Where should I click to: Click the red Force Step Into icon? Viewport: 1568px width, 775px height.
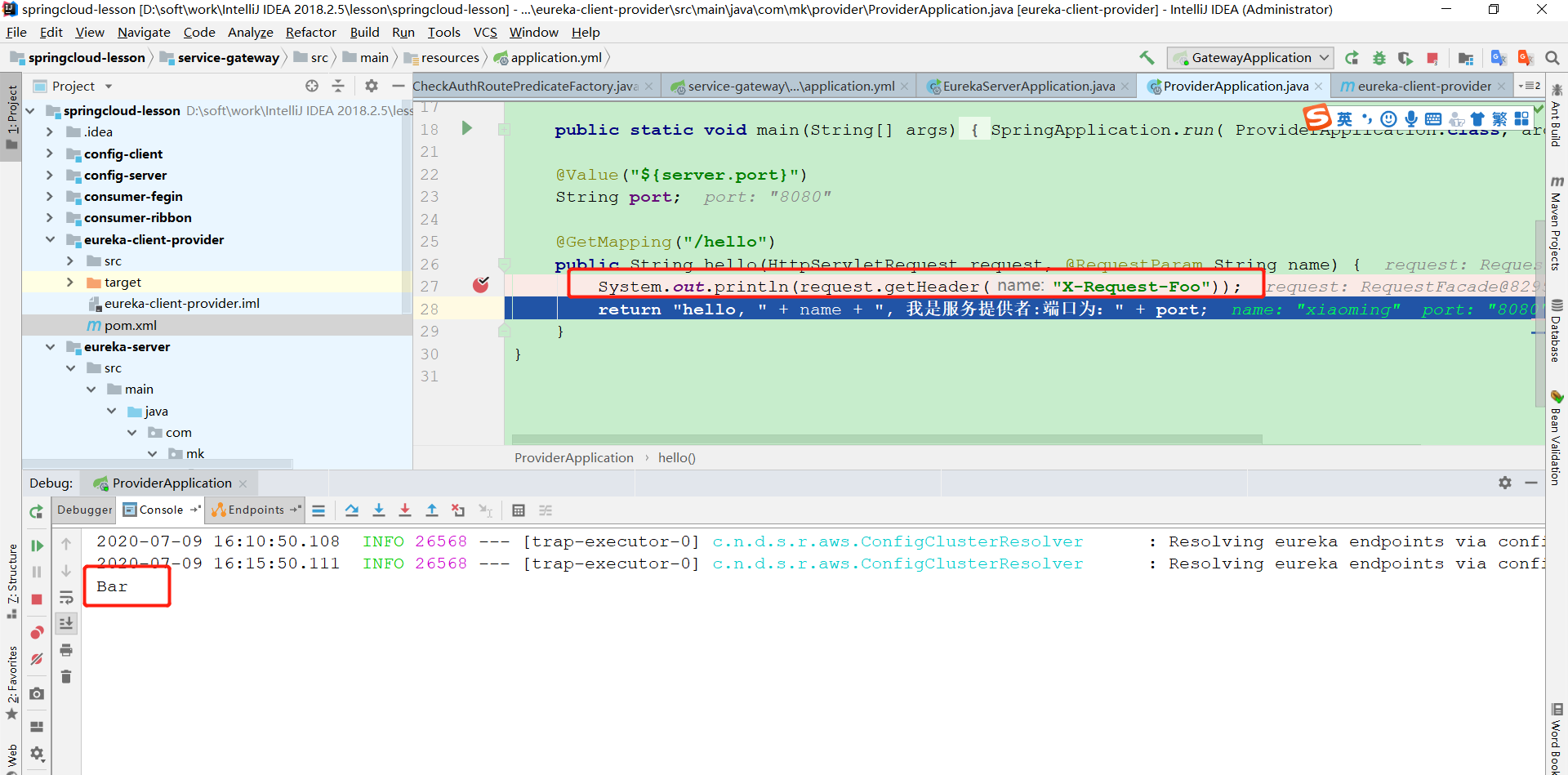tap(405, 510)
